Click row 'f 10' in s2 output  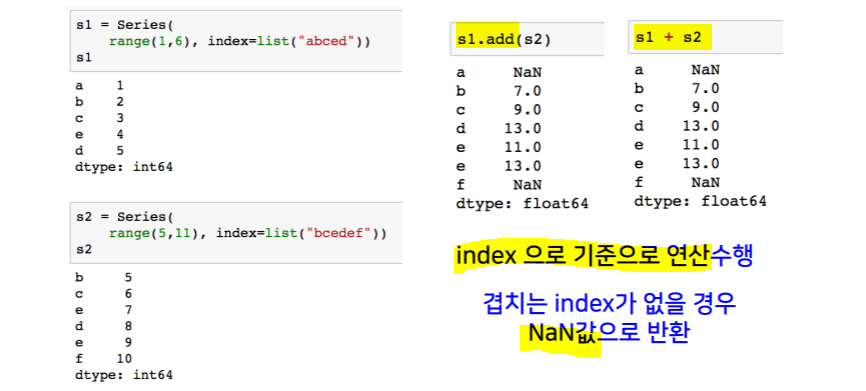click(103, 358)
